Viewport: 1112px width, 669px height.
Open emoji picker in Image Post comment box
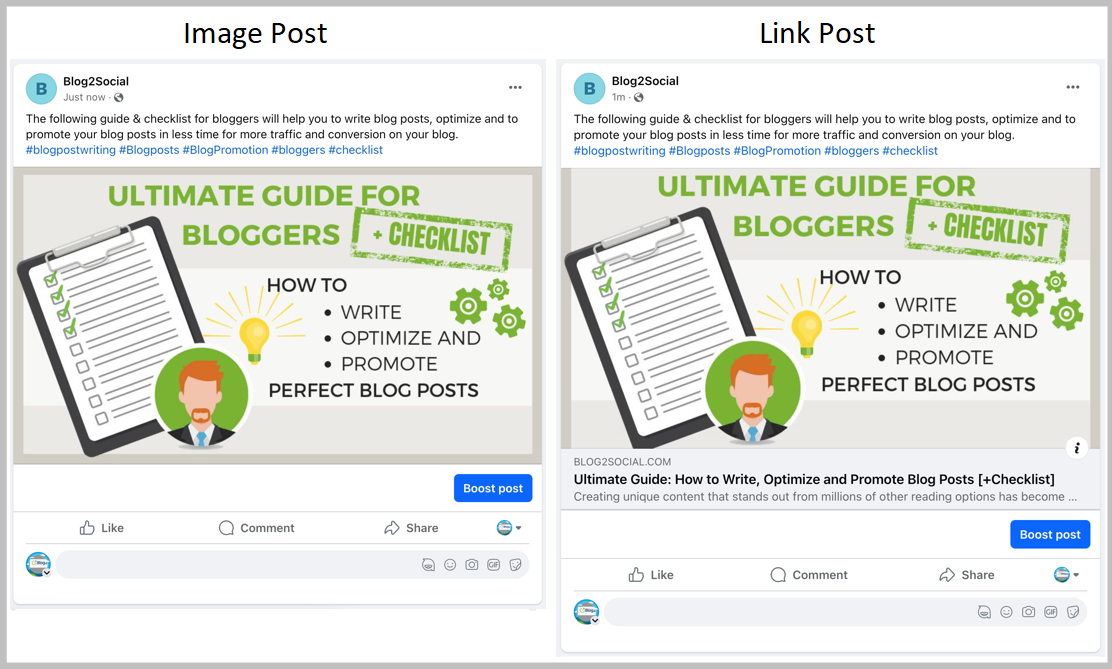[450, 565]
